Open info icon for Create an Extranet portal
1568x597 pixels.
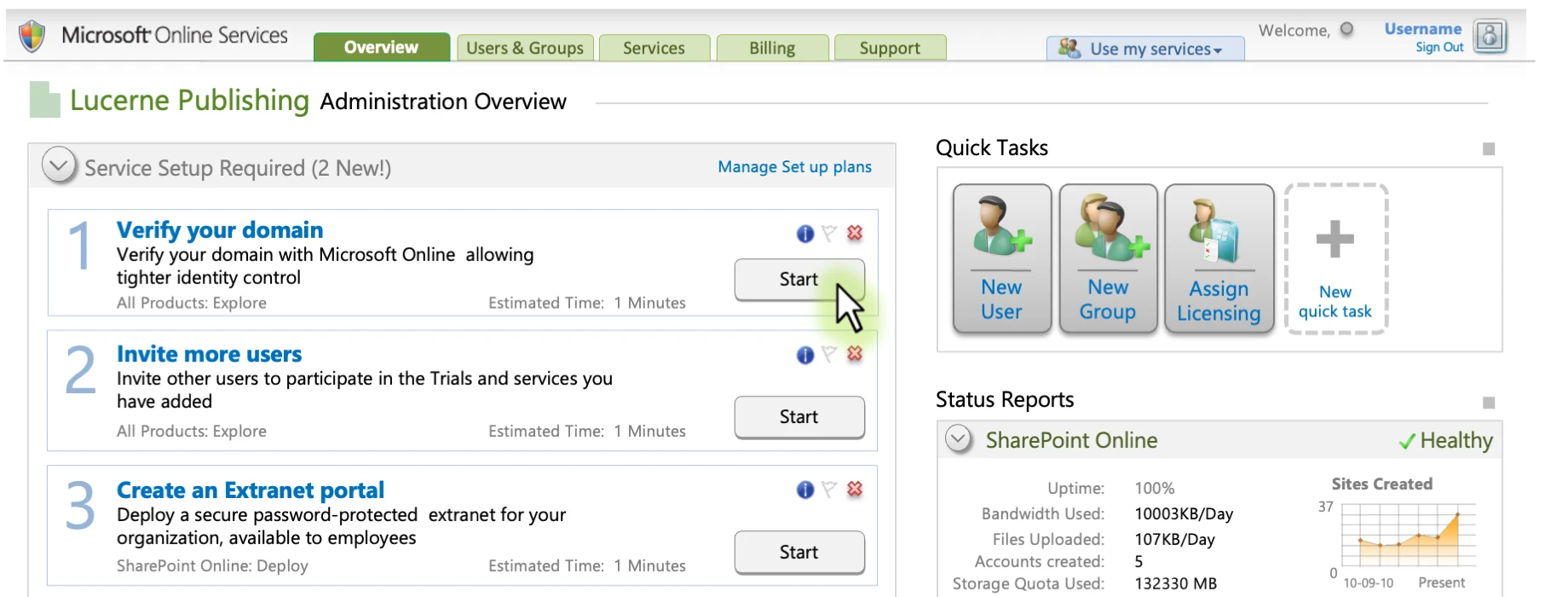pos(804,490)
